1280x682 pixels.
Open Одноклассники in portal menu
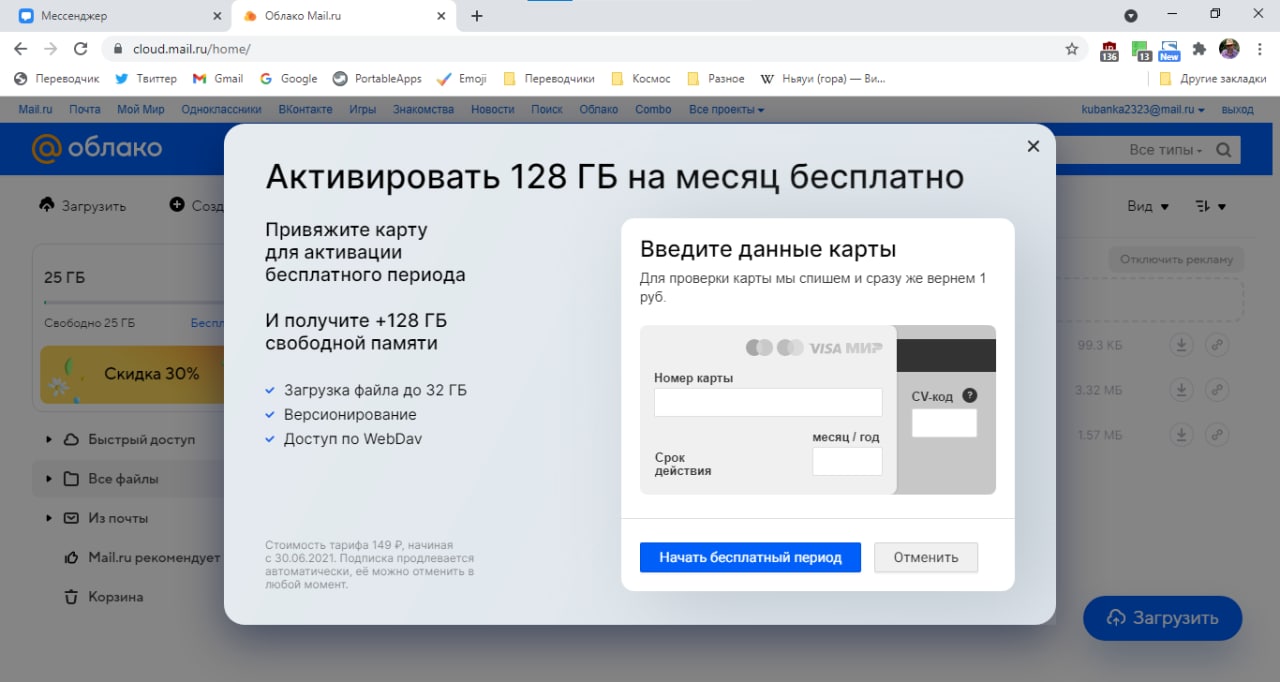pyautogui.click(x=221, y=109)
